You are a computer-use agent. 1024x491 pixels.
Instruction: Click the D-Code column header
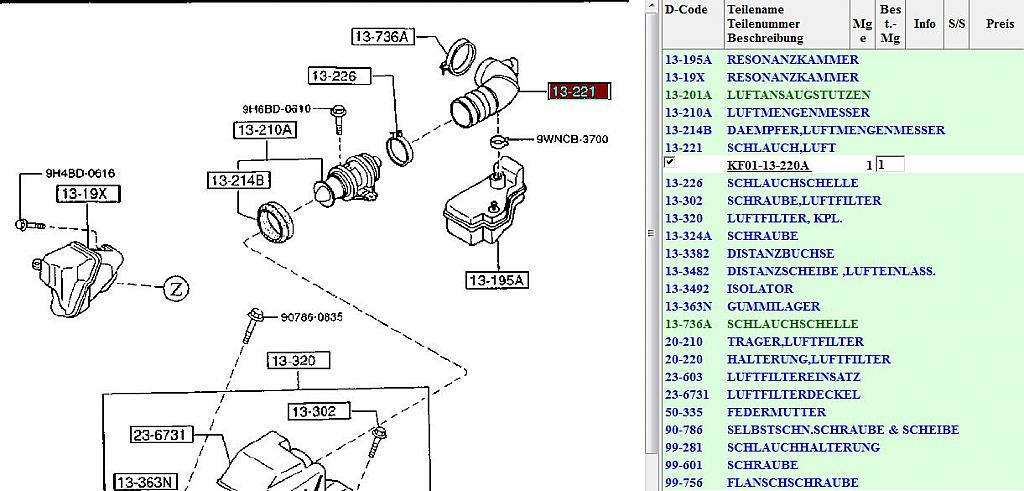point(686,10)
